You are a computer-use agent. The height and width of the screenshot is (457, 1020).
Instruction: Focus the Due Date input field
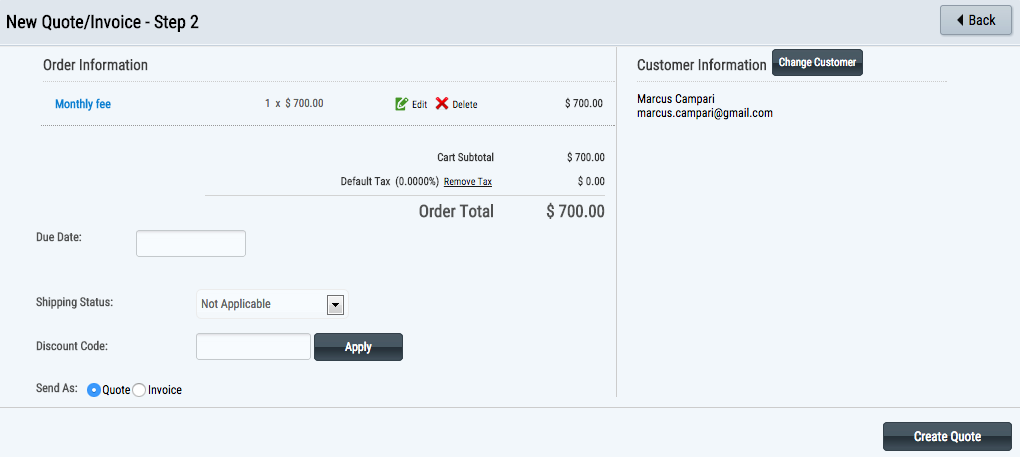point(191,243)
